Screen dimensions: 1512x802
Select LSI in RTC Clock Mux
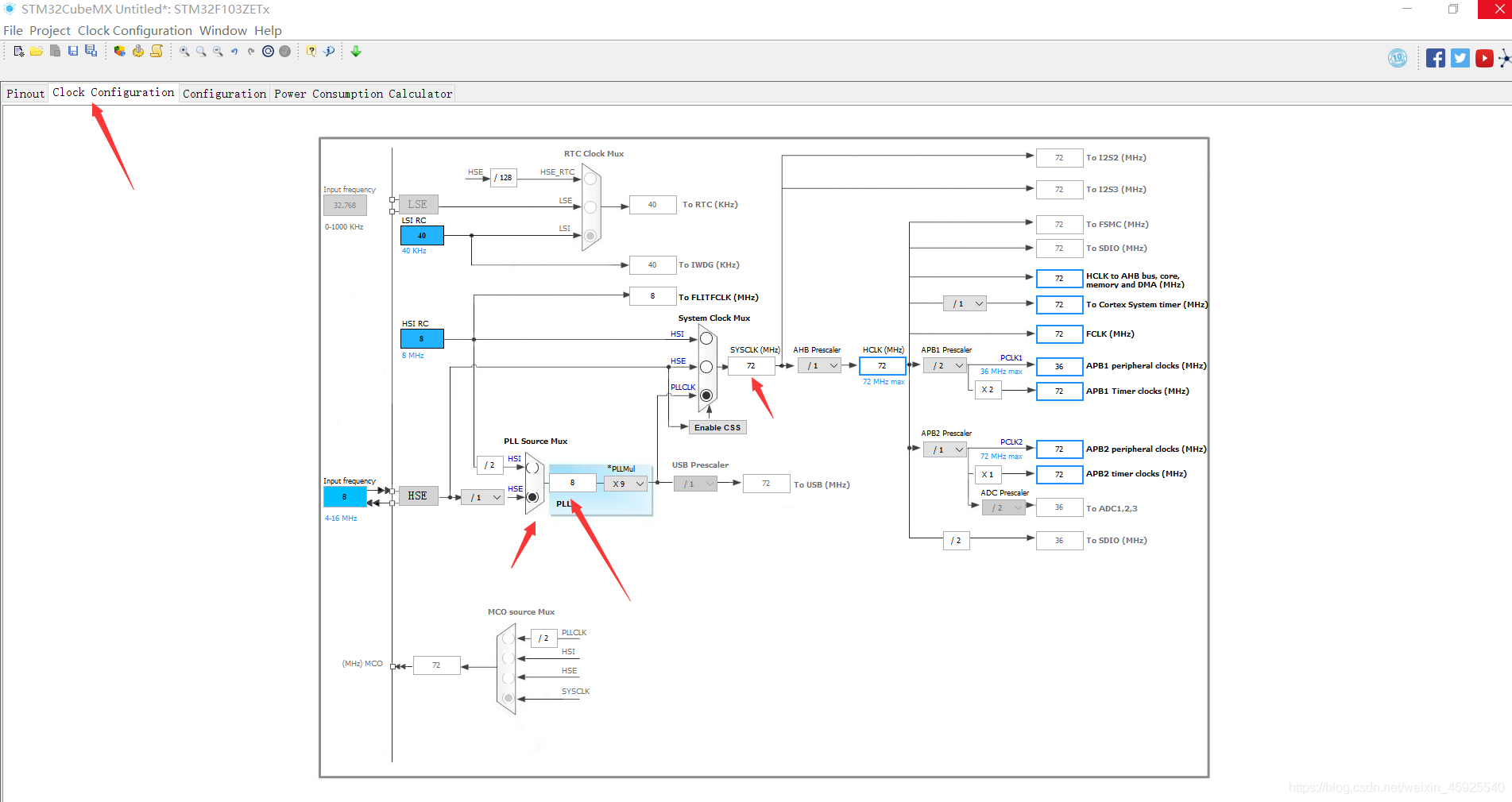[x=590, y=235]
